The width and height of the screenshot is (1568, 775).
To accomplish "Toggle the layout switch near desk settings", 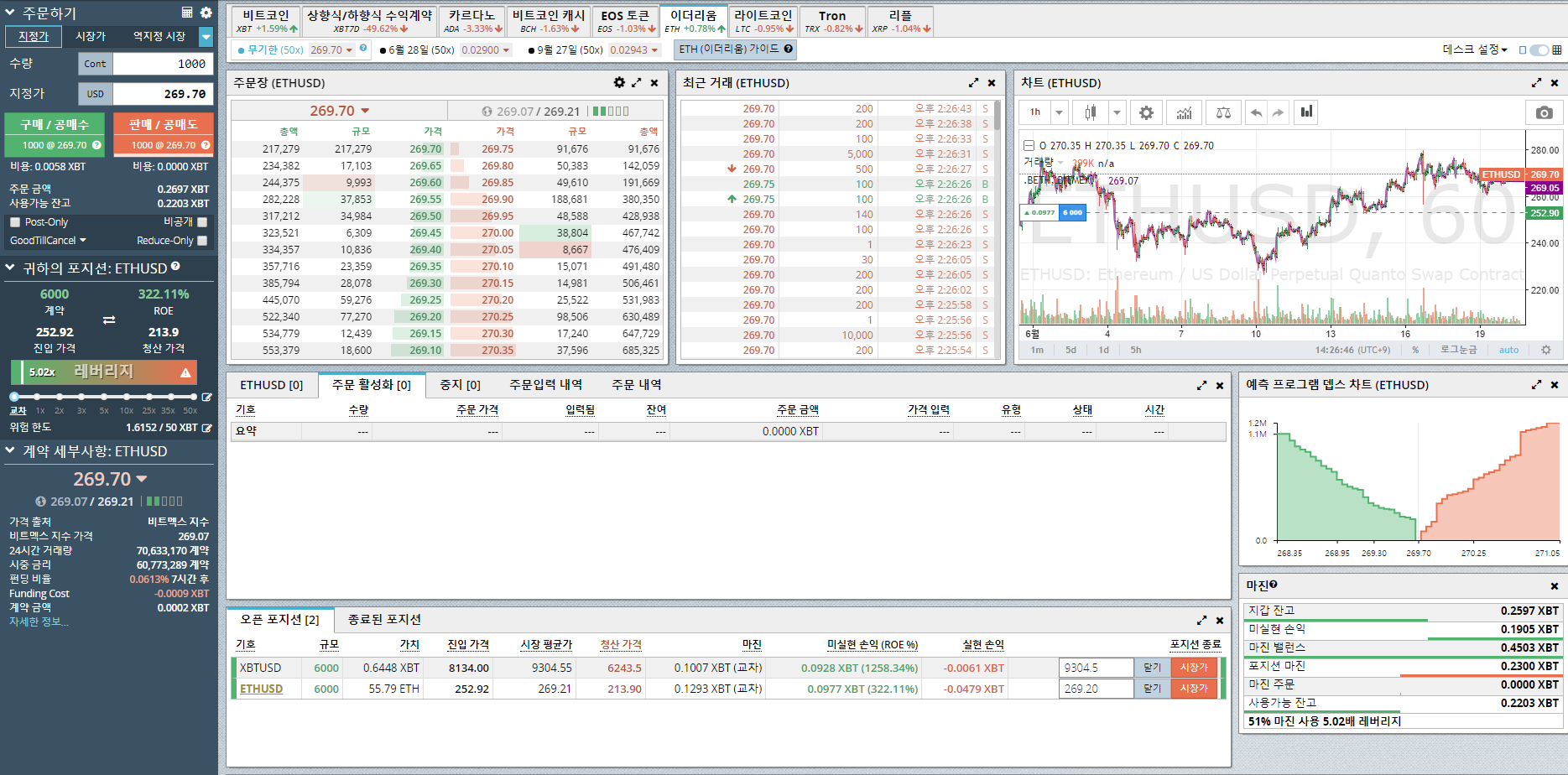I will pos(1539,49).
